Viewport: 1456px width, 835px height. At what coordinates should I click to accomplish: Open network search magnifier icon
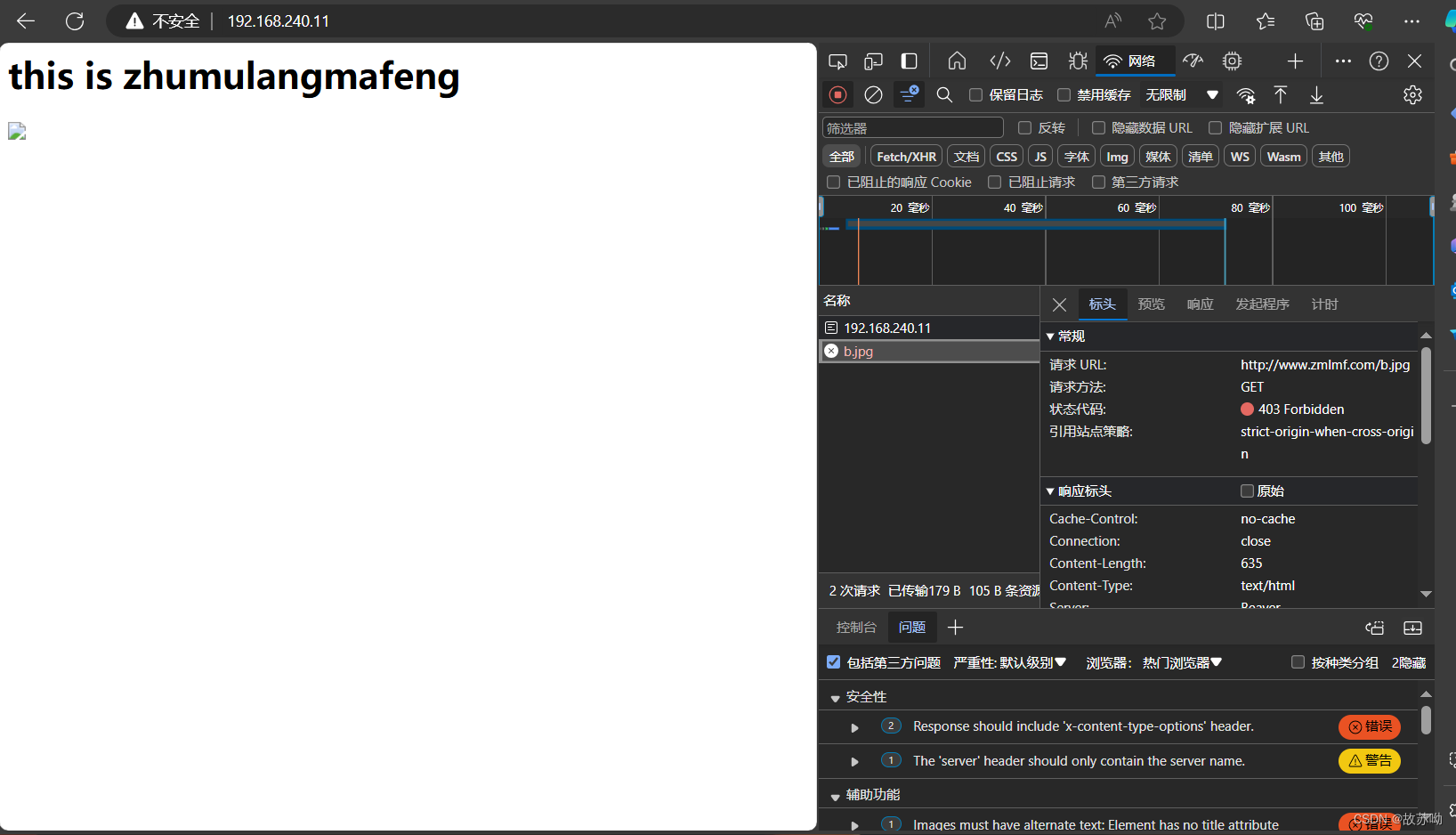tap(945, 94)
